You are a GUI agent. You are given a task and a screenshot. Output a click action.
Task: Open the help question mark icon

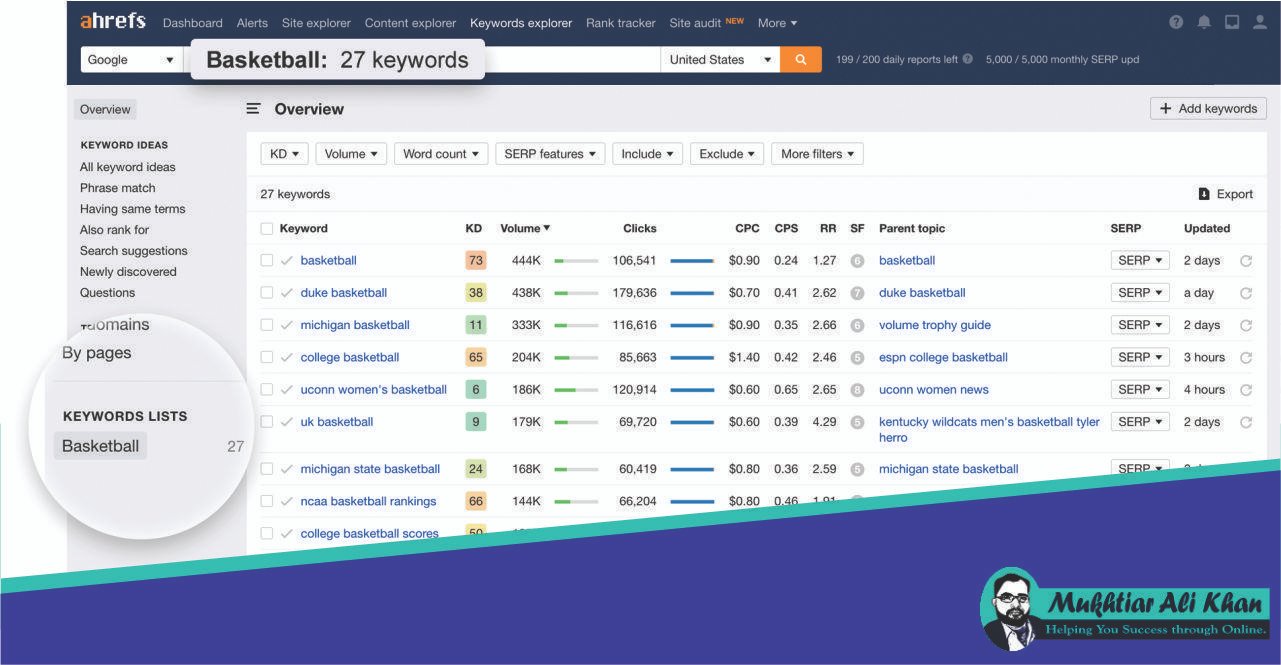(x=1176, y=22)
